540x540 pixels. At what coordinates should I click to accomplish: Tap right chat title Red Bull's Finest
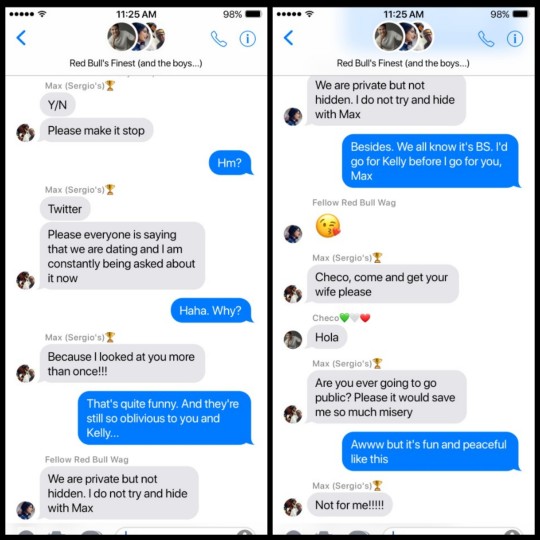click(403, 63)
